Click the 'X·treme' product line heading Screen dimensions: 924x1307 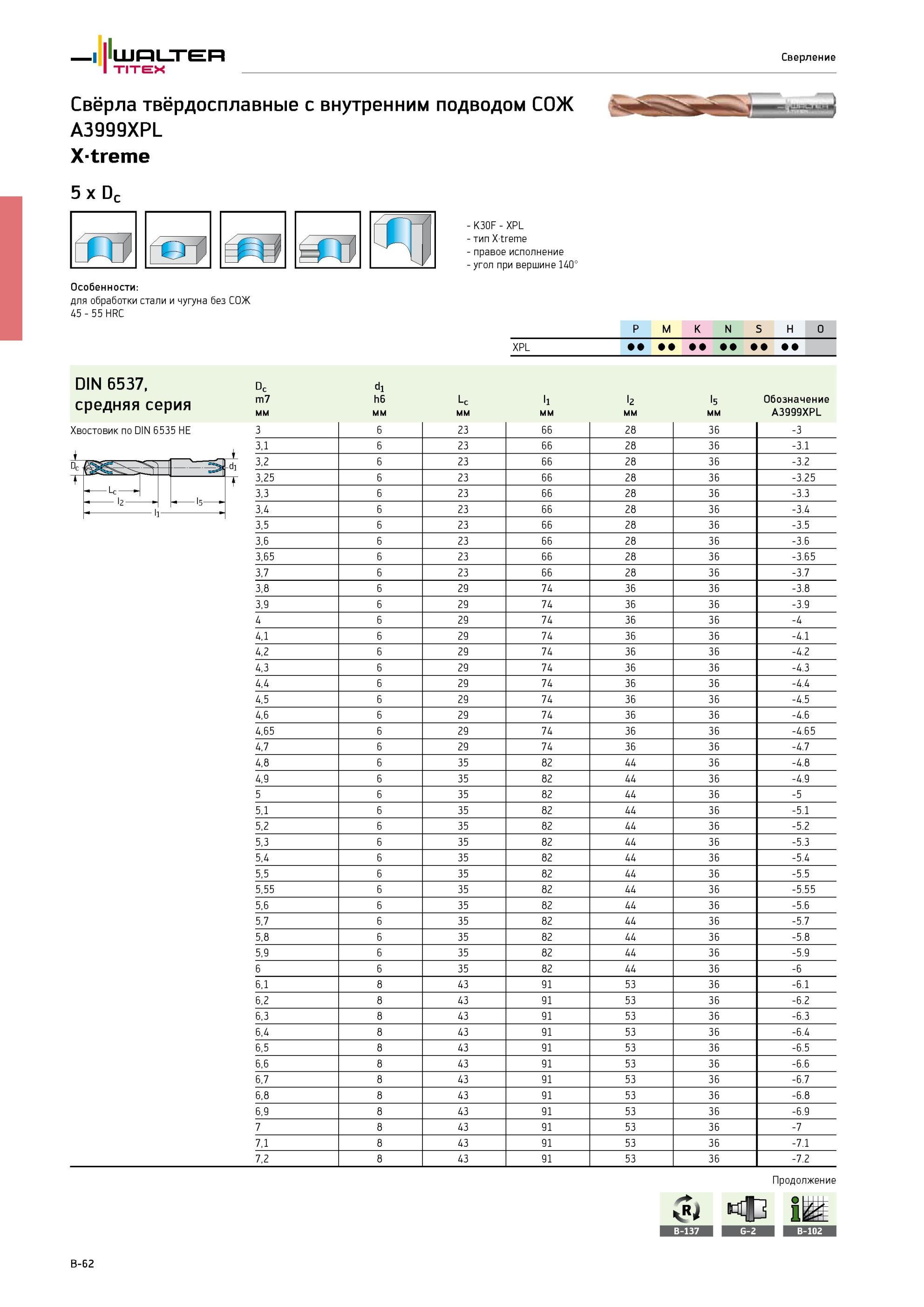(x=110, y=156)
